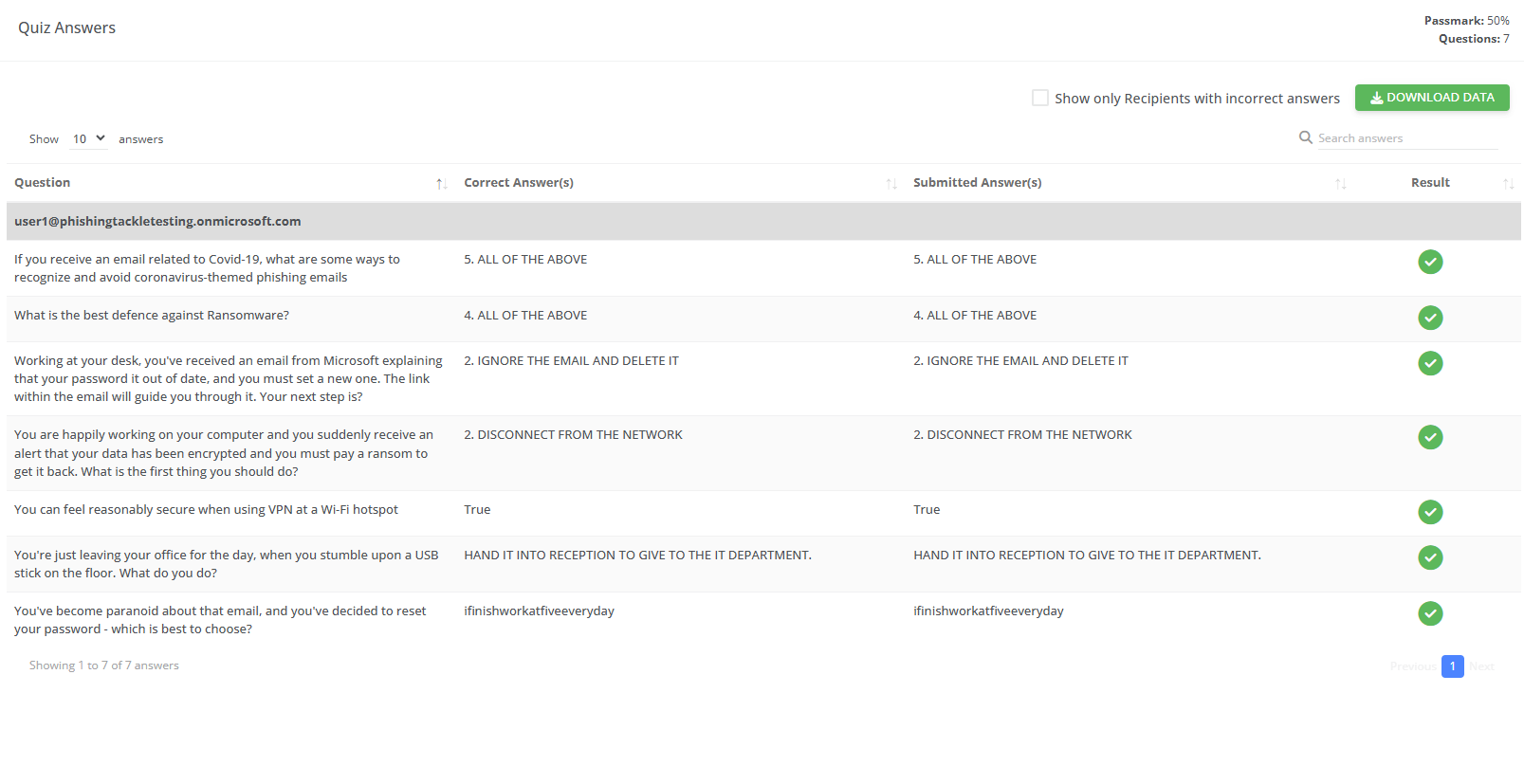1524x784 pixels.
Task: Go to the Previous page
Action: [x=1414, y=666]
